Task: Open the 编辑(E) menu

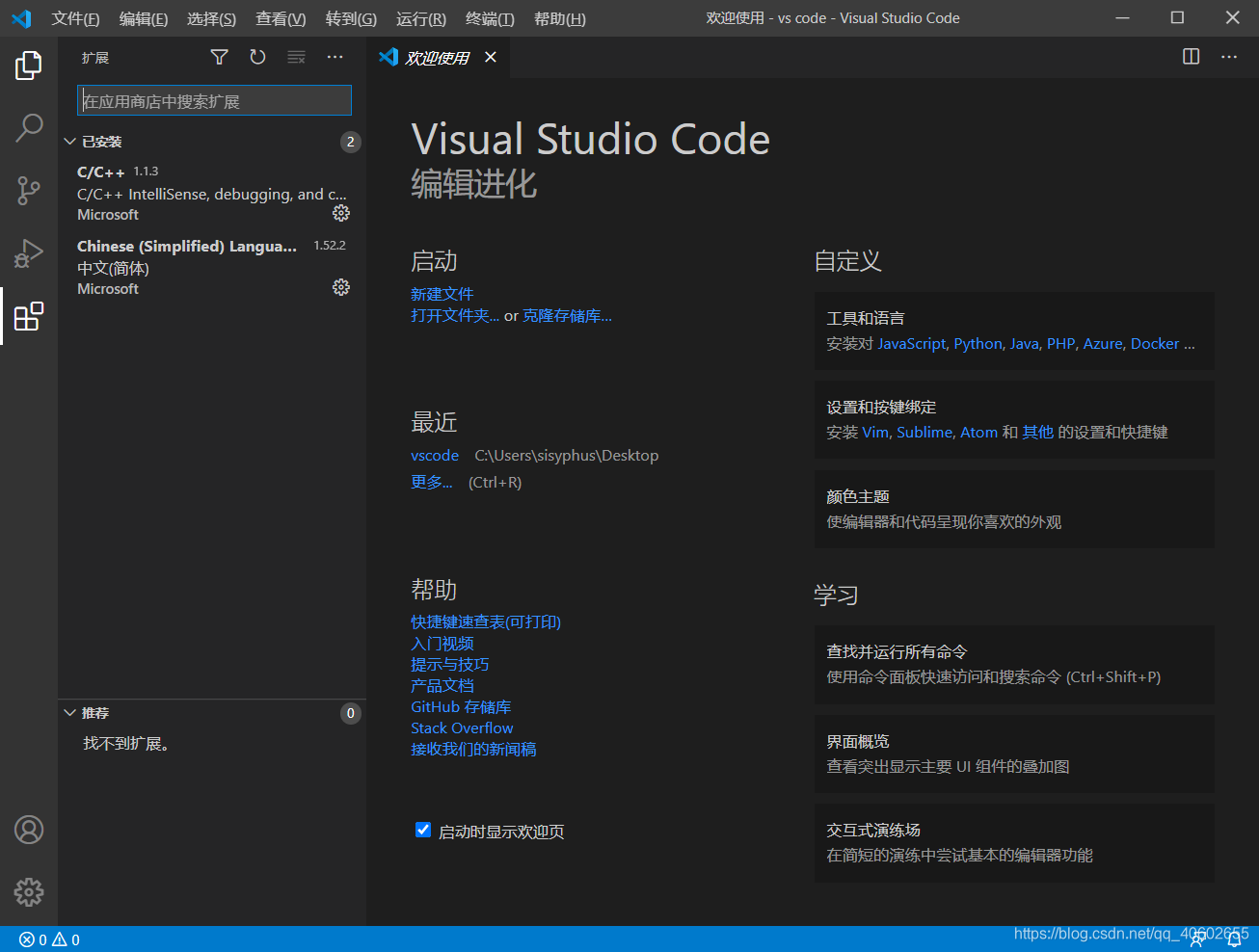Action: pos(144,18)
